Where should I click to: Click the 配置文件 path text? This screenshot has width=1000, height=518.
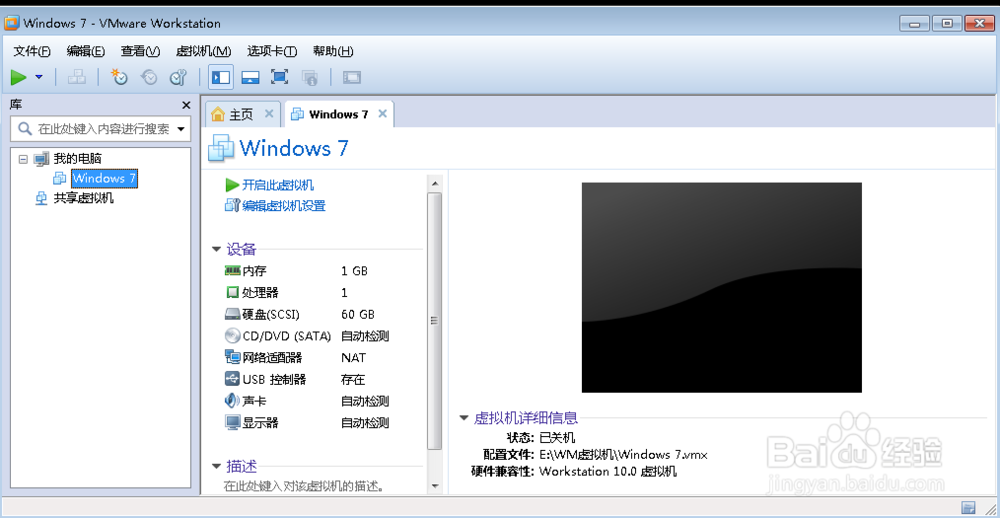coord(623,455)
